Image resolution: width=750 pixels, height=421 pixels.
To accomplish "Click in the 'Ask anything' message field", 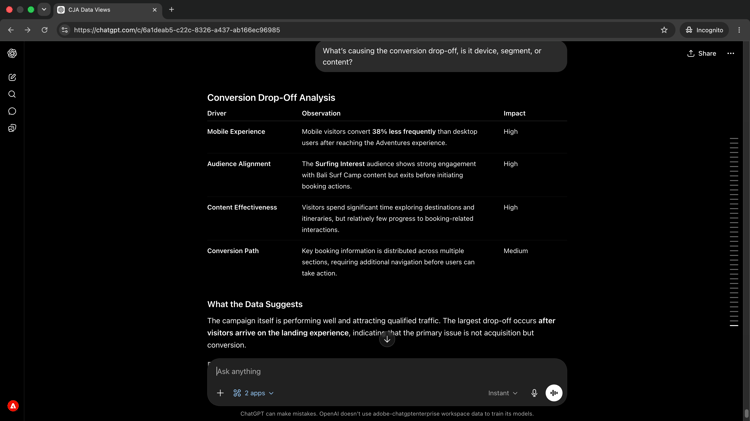I will 387,371.
